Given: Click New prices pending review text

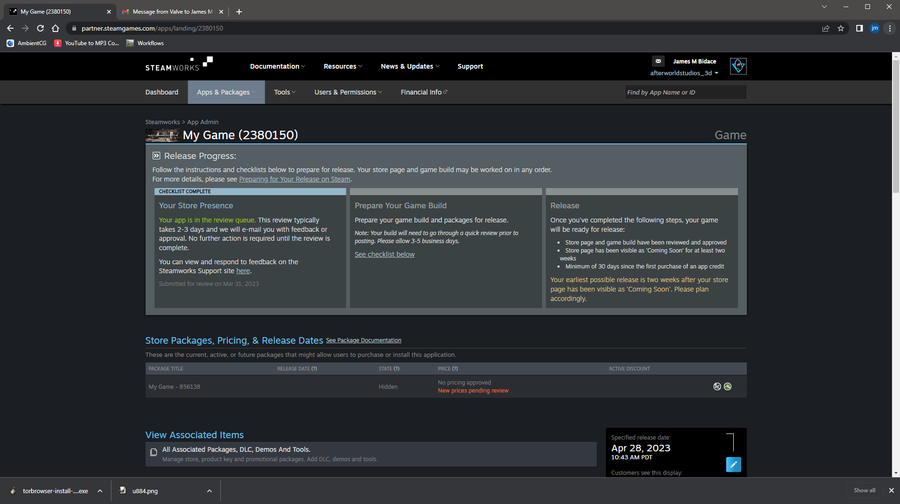Looking at the screenshot, I should [x=473, y=390].
